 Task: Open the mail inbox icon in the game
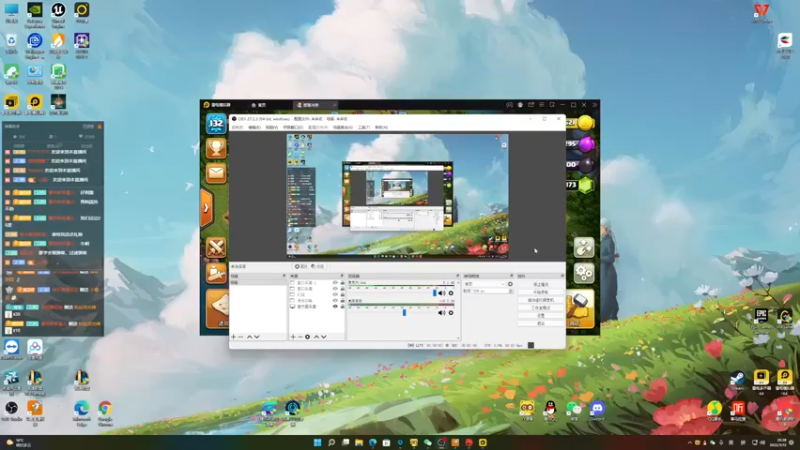[x=216, y=173]
